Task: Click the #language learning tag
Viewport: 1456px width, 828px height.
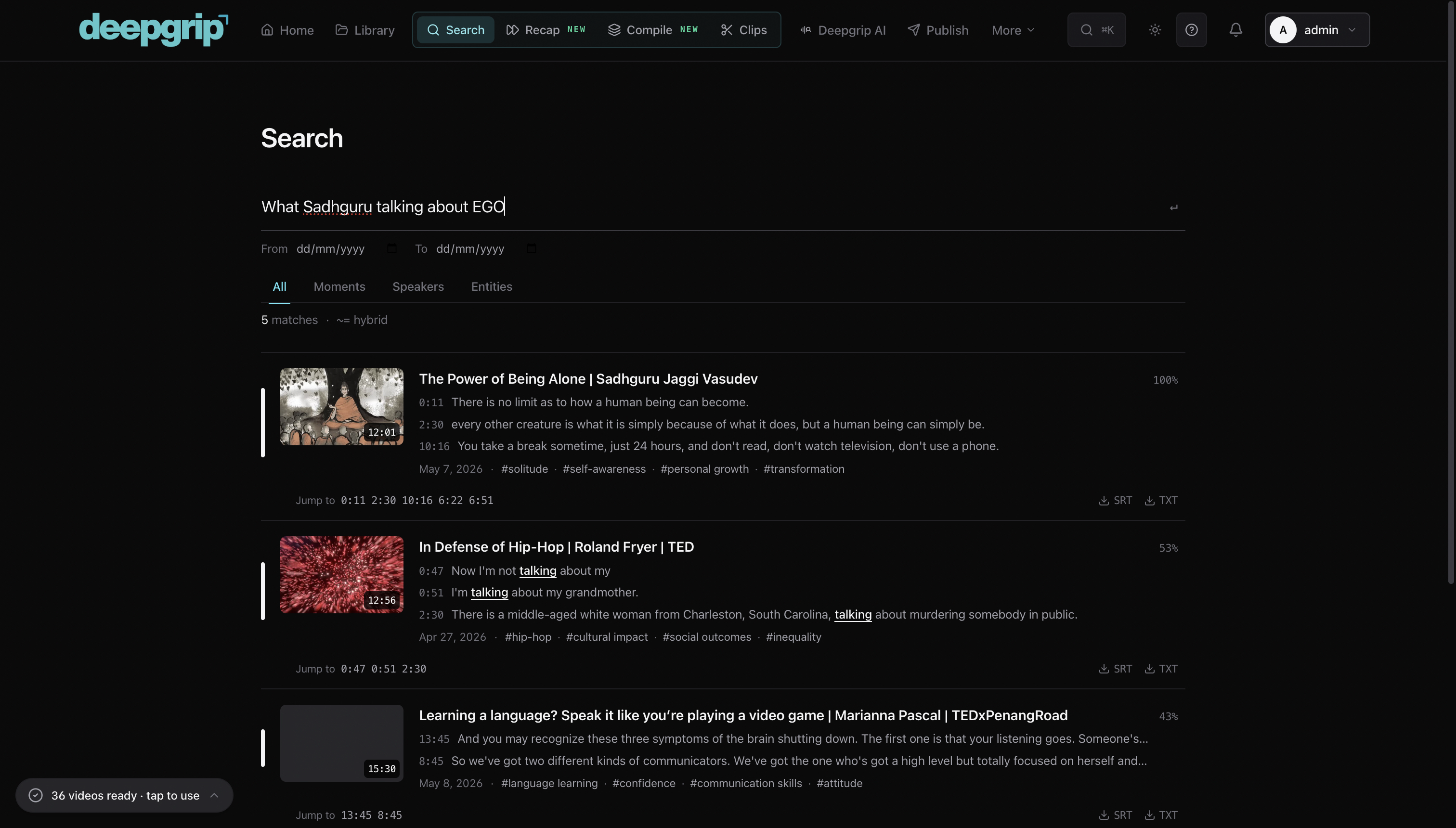Action: [x=549, y=783]
